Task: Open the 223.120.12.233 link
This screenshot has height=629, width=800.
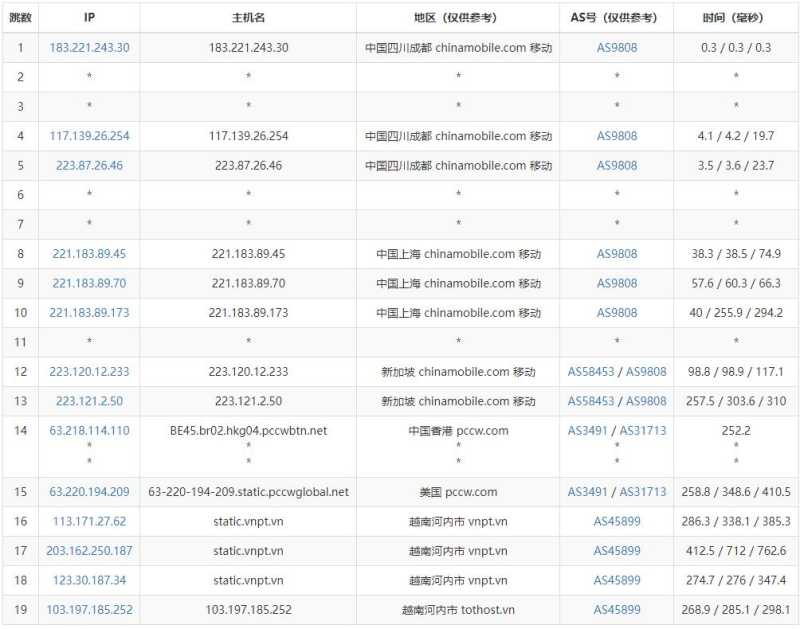Action: tap(89, 372)
